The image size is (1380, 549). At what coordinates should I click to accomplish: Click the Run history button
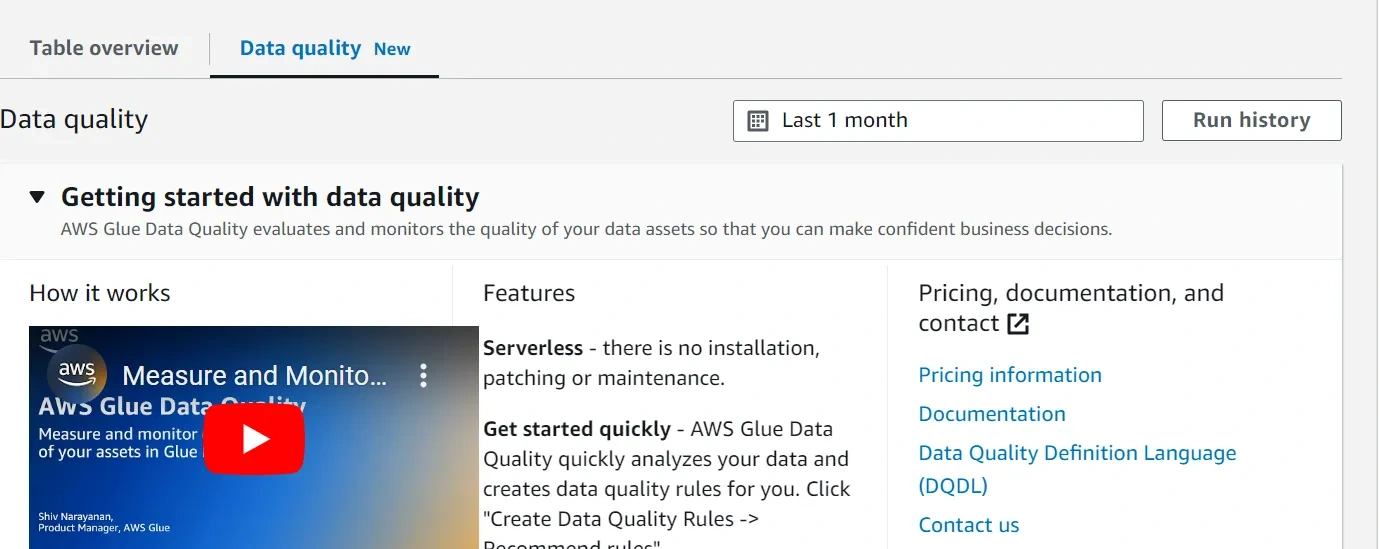point(1251,121)
